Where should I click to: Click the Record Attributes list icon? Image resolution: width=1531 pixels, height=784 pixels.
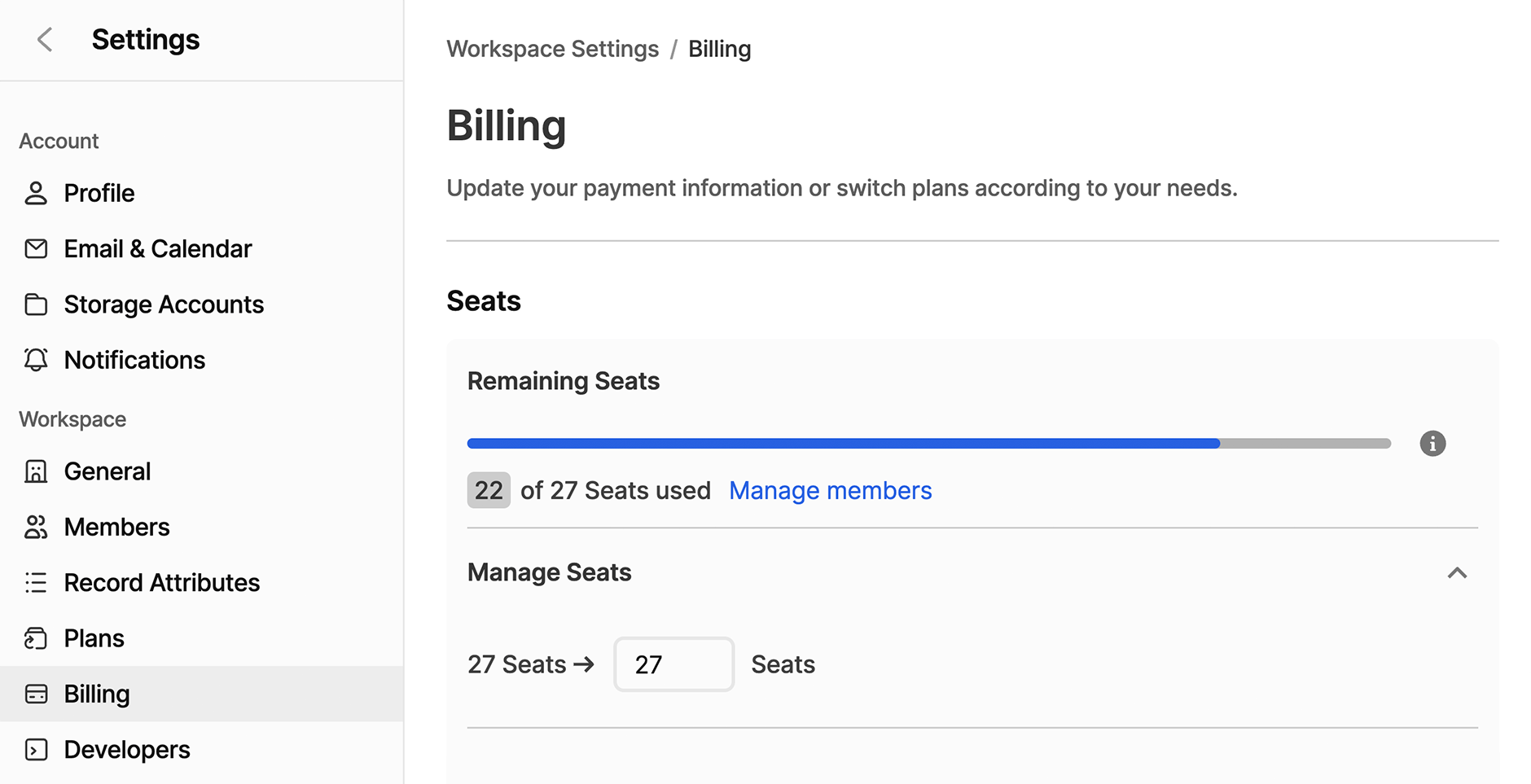coord(36,583)
